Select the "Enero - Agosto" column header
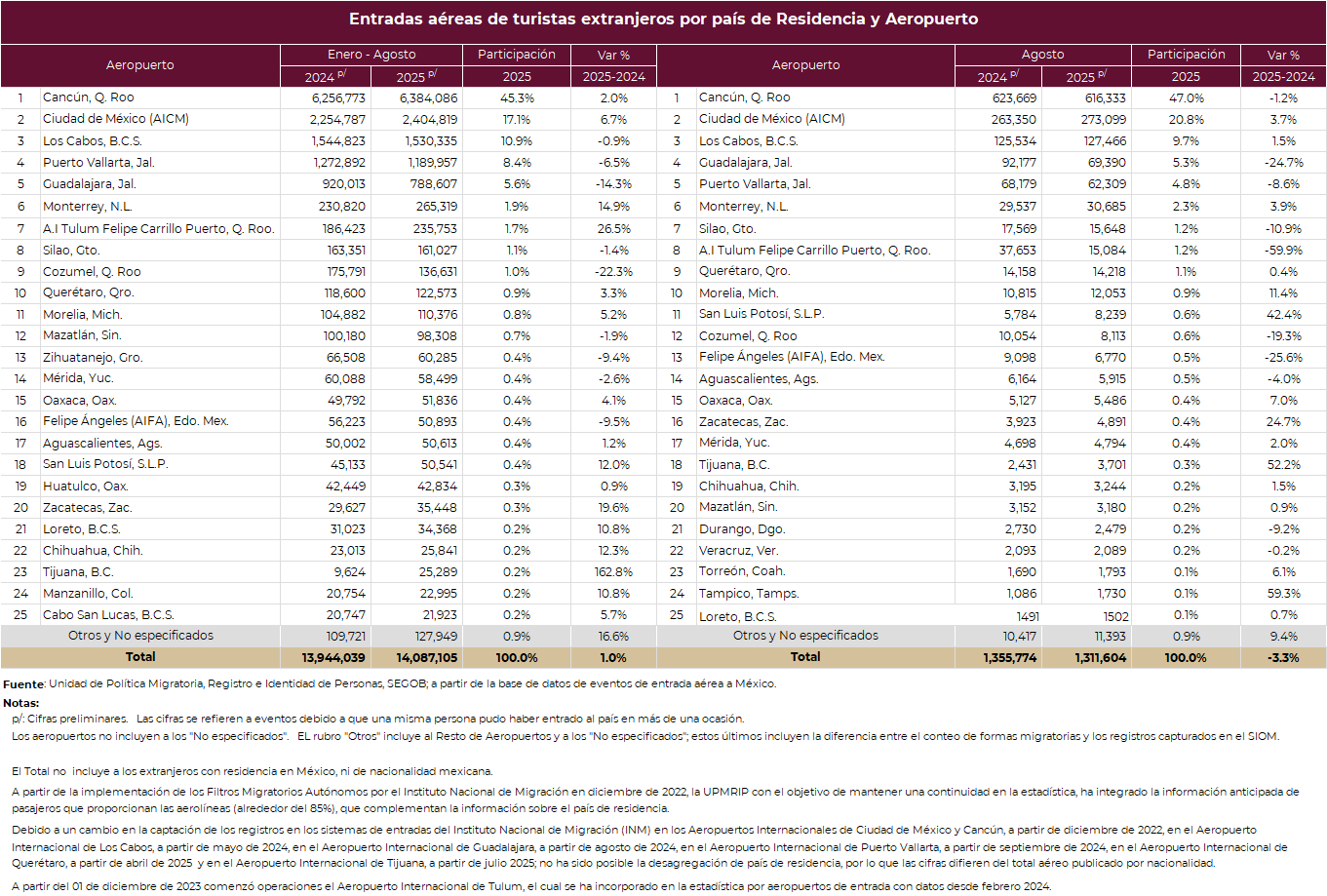Screen dimensions: 1327x896 point(371,55)
